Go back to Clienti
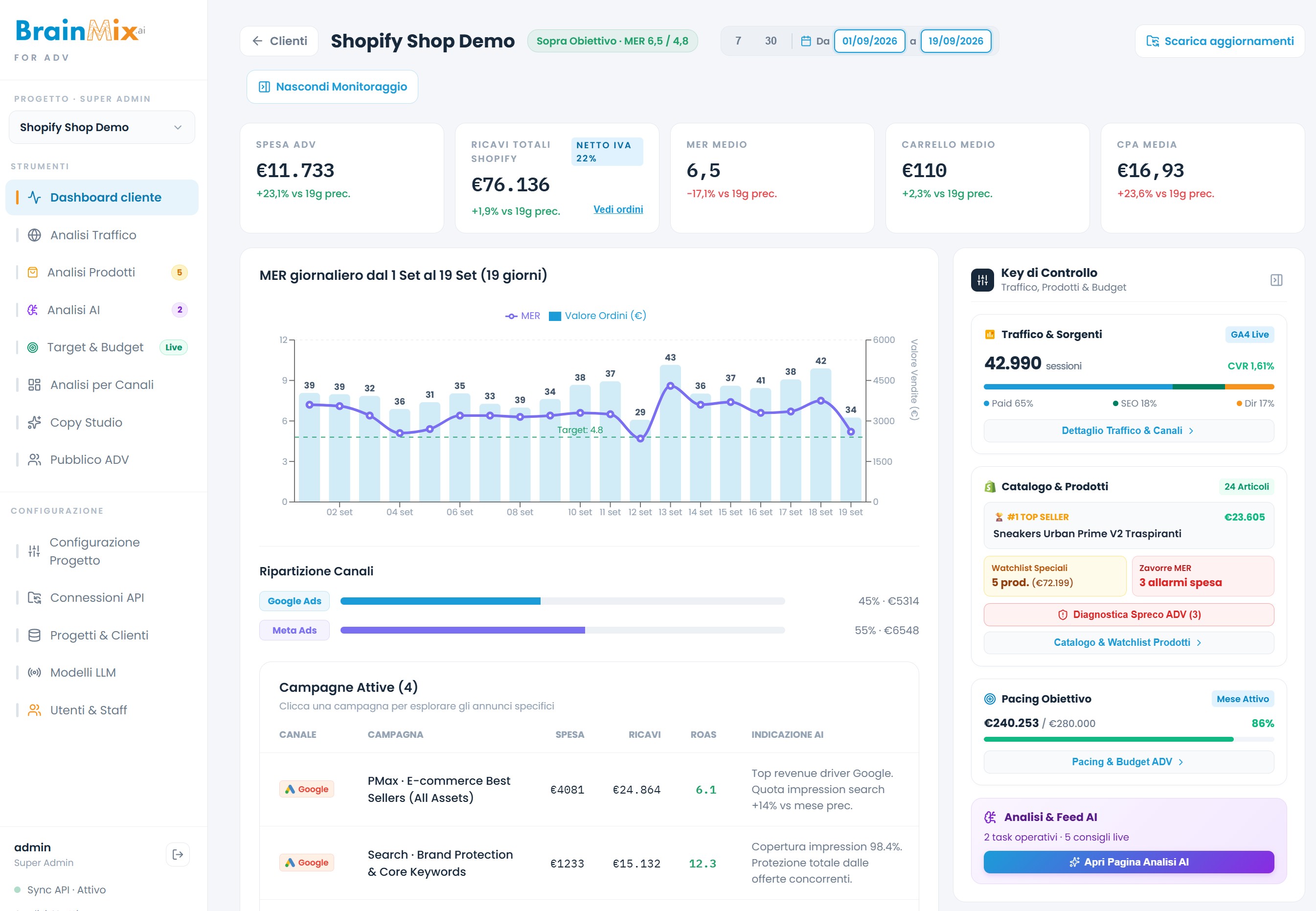This screenshot has height=911, width=1316. [279, 41]
